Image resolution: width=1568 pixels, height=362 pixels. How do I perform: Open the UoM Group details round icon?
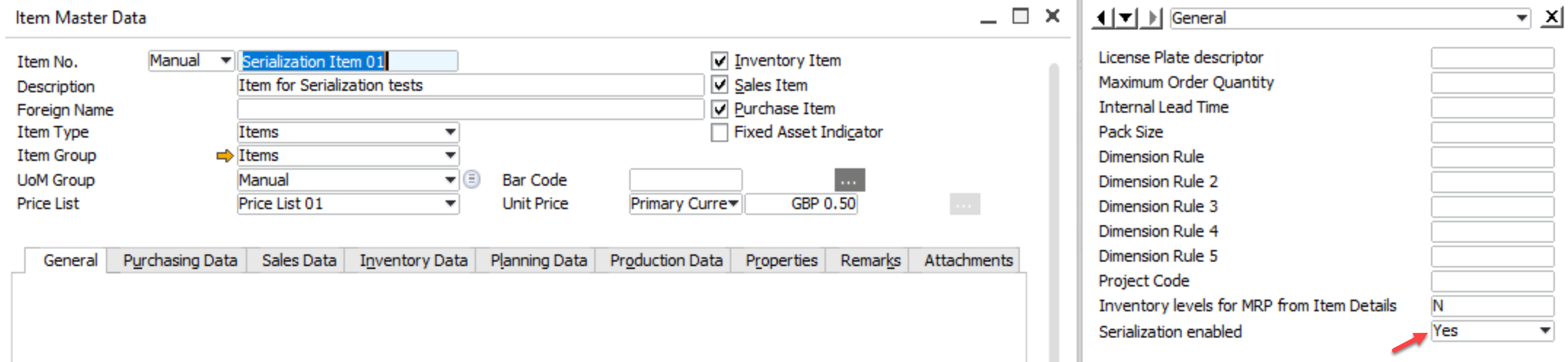point(472,180)
